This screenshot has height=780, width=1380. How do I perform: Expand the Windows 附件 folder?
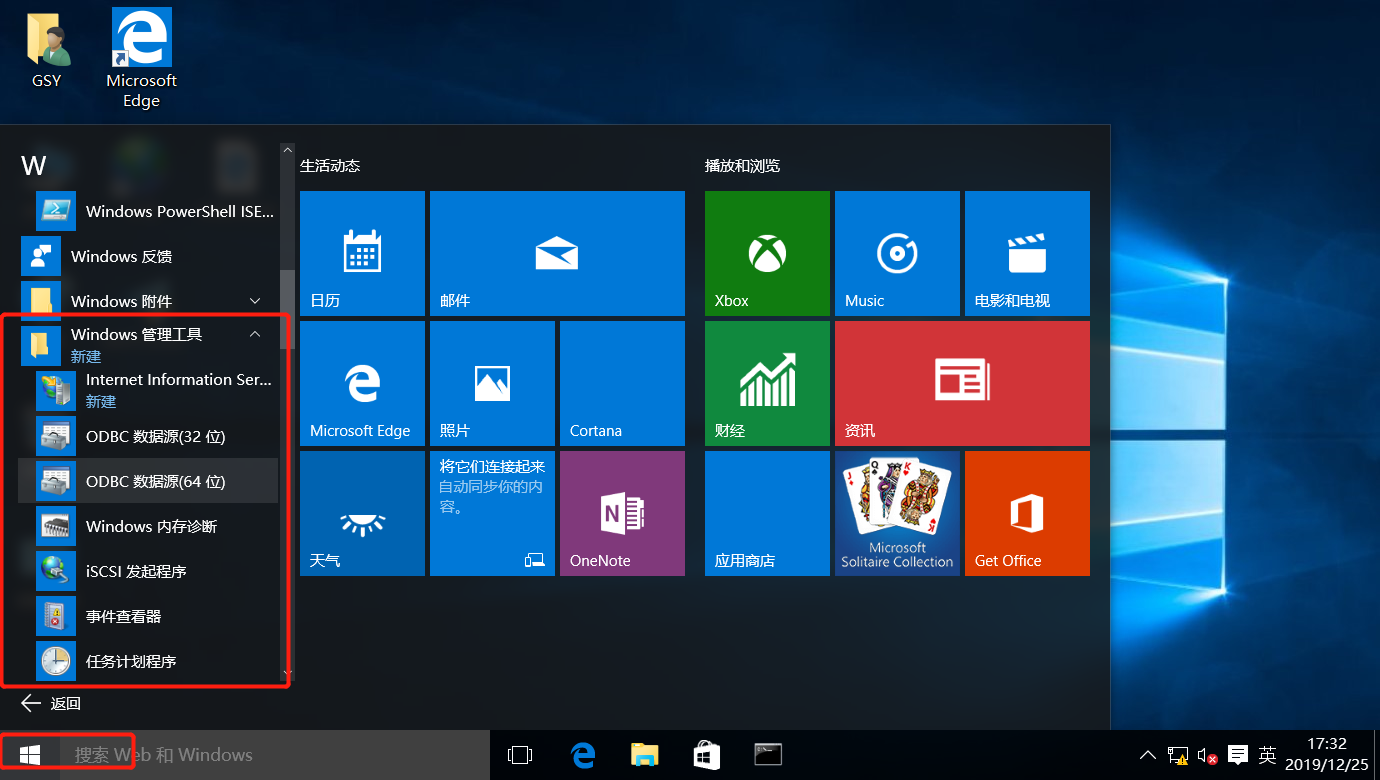pos(148,301)
